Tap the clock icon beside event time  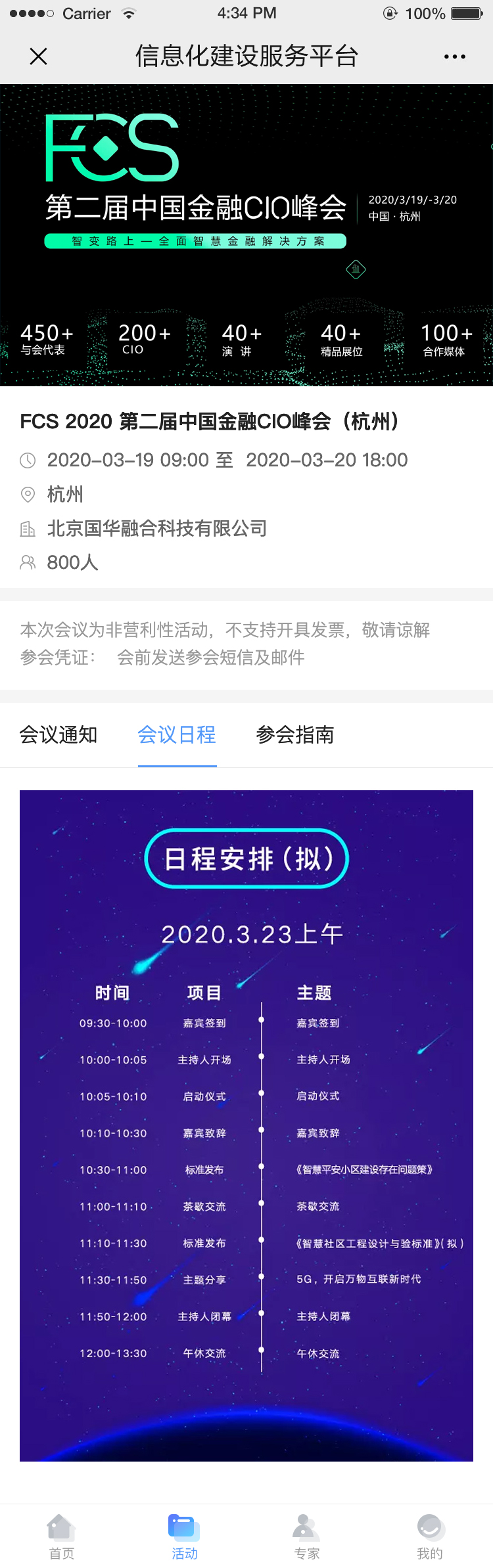point(28,460)
